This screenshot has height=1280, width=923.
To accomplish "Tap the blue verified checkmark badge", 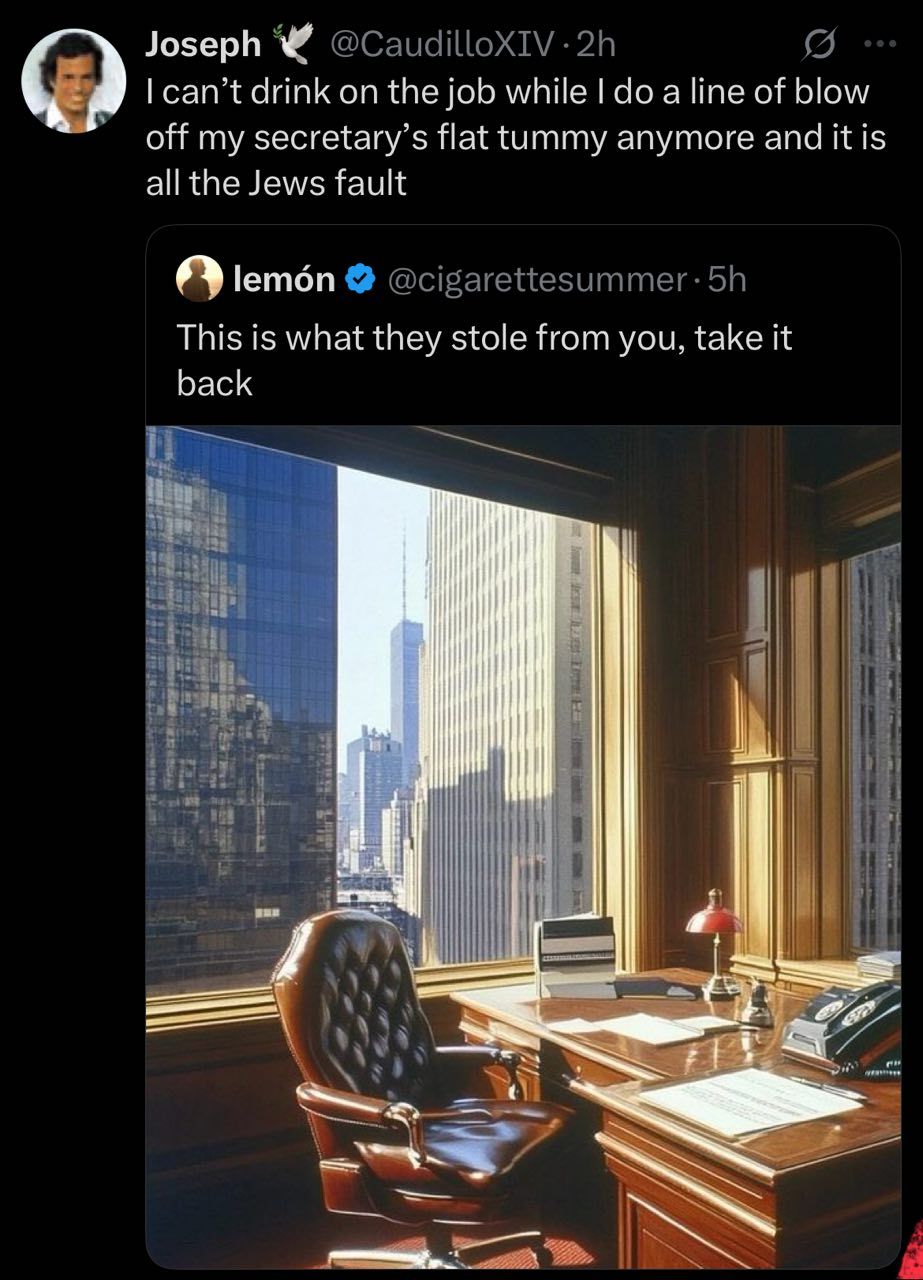I will pyautogui.click(x=357, y=281).
